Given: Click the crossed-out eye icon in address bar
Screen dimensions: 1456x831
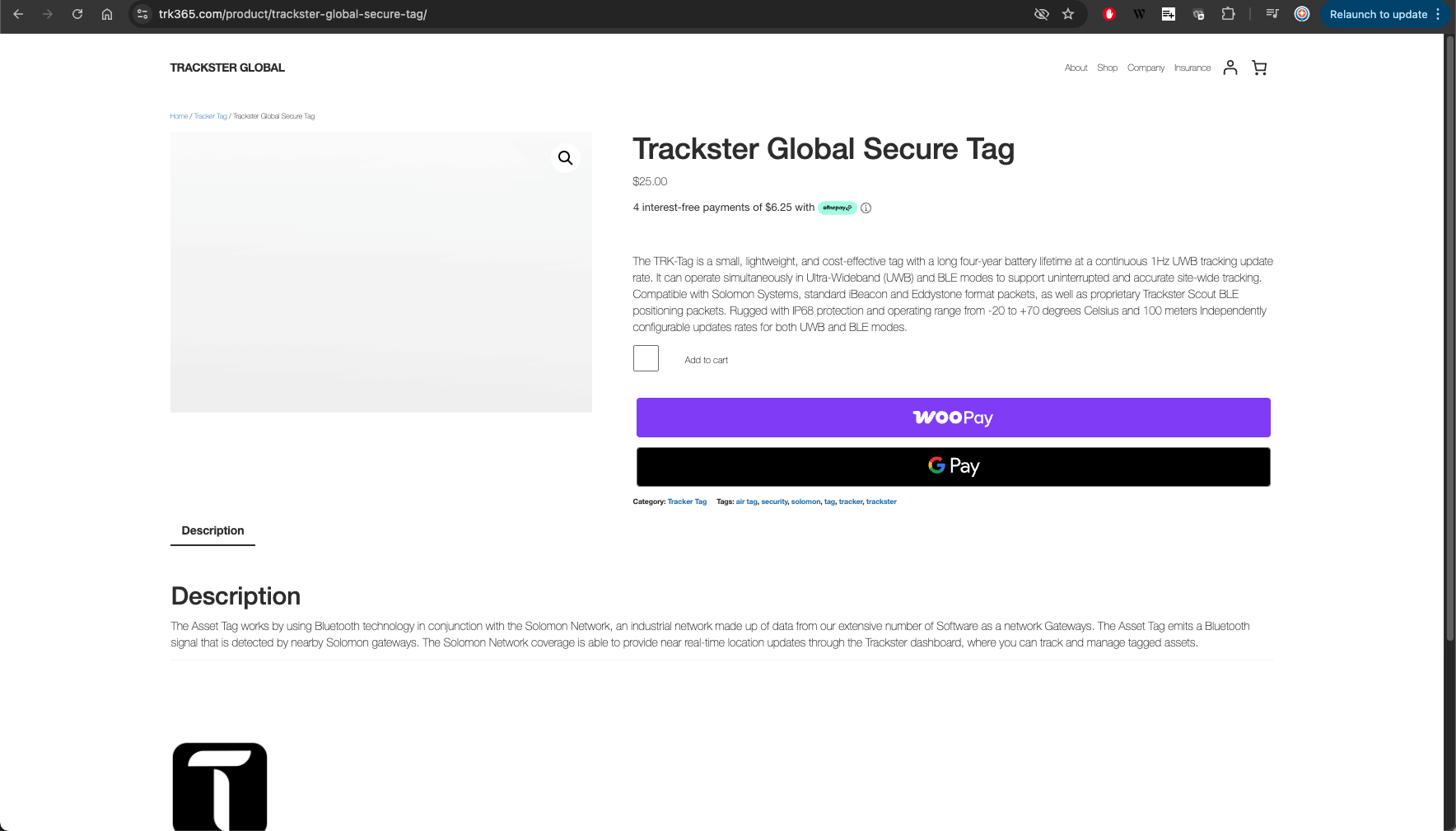Looking at the screenshot, I should coord(1042,14).
